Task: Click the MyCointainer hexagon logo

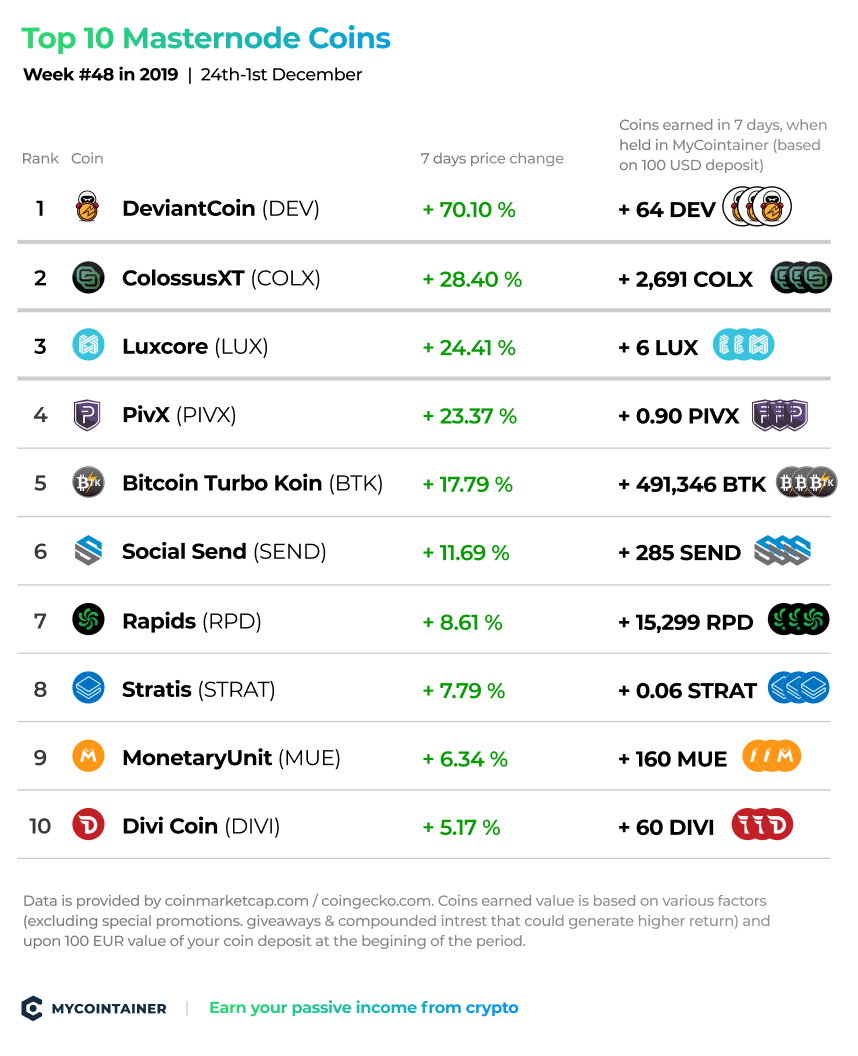Action: tap(32, 1008)
